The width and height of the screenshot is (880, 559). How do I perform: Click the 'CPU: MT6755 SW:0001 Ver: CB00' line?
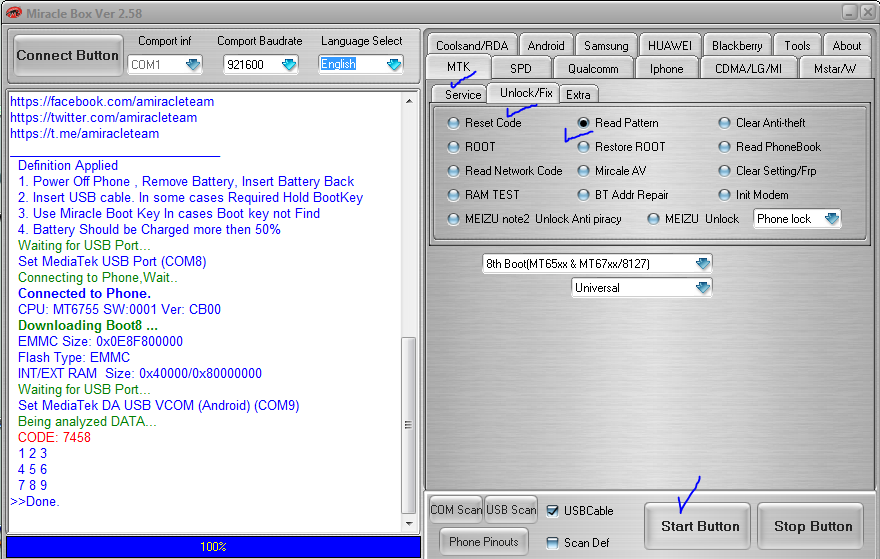(x=120, y=309)
